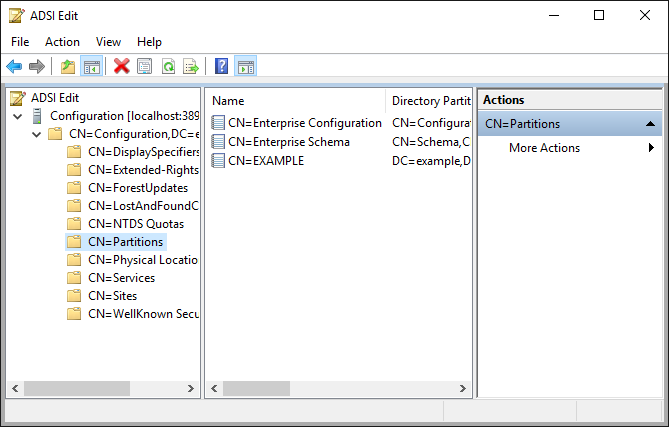The width and height of the screenshot is (669, 427).
Task: Open Help via the blue question mark icon
Action: pos(221,67)
